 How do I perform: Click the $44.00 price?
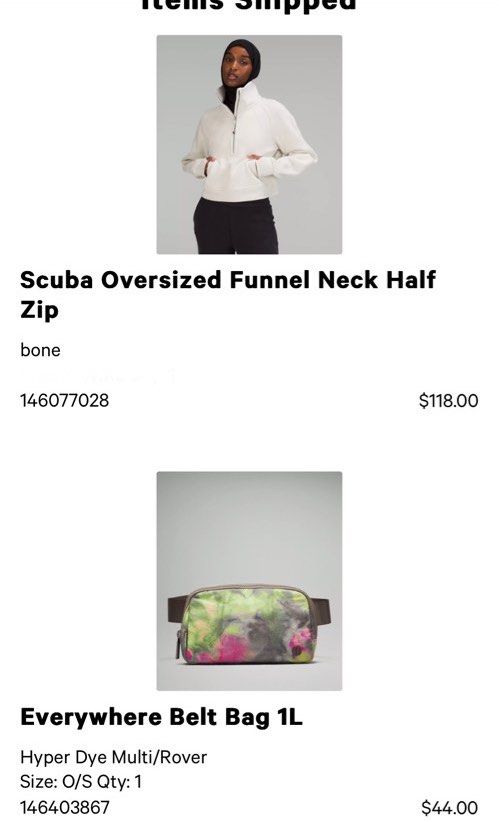click(x=450, y=808)
